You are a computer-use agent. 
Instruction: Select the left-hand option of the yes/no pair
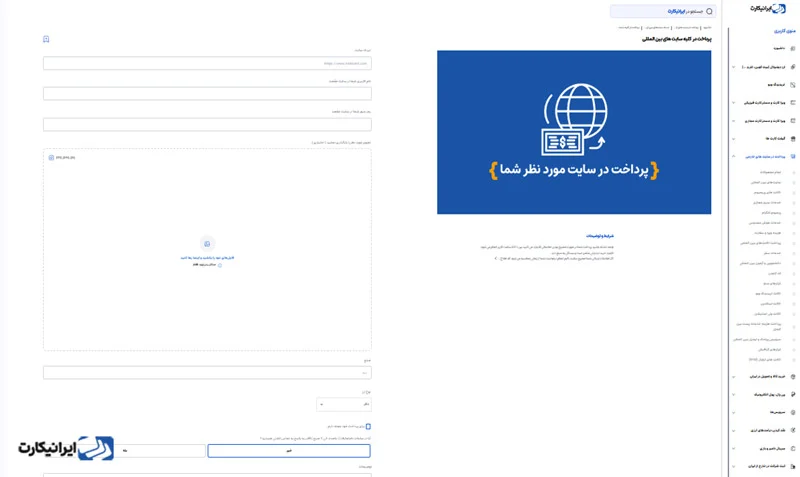[x=125, y=451]
